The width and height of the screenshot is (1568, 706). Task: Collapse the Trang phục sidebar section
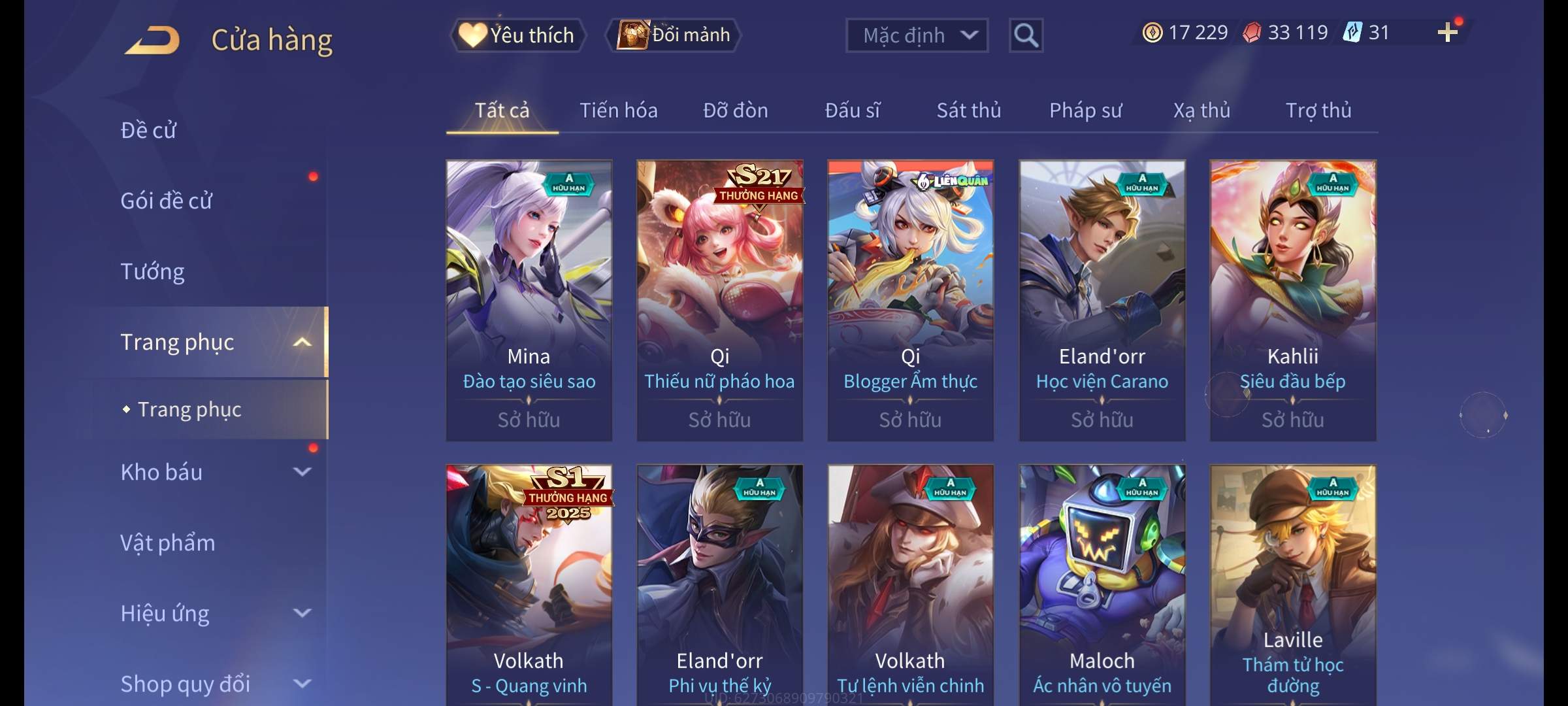[x=302, y=343]
